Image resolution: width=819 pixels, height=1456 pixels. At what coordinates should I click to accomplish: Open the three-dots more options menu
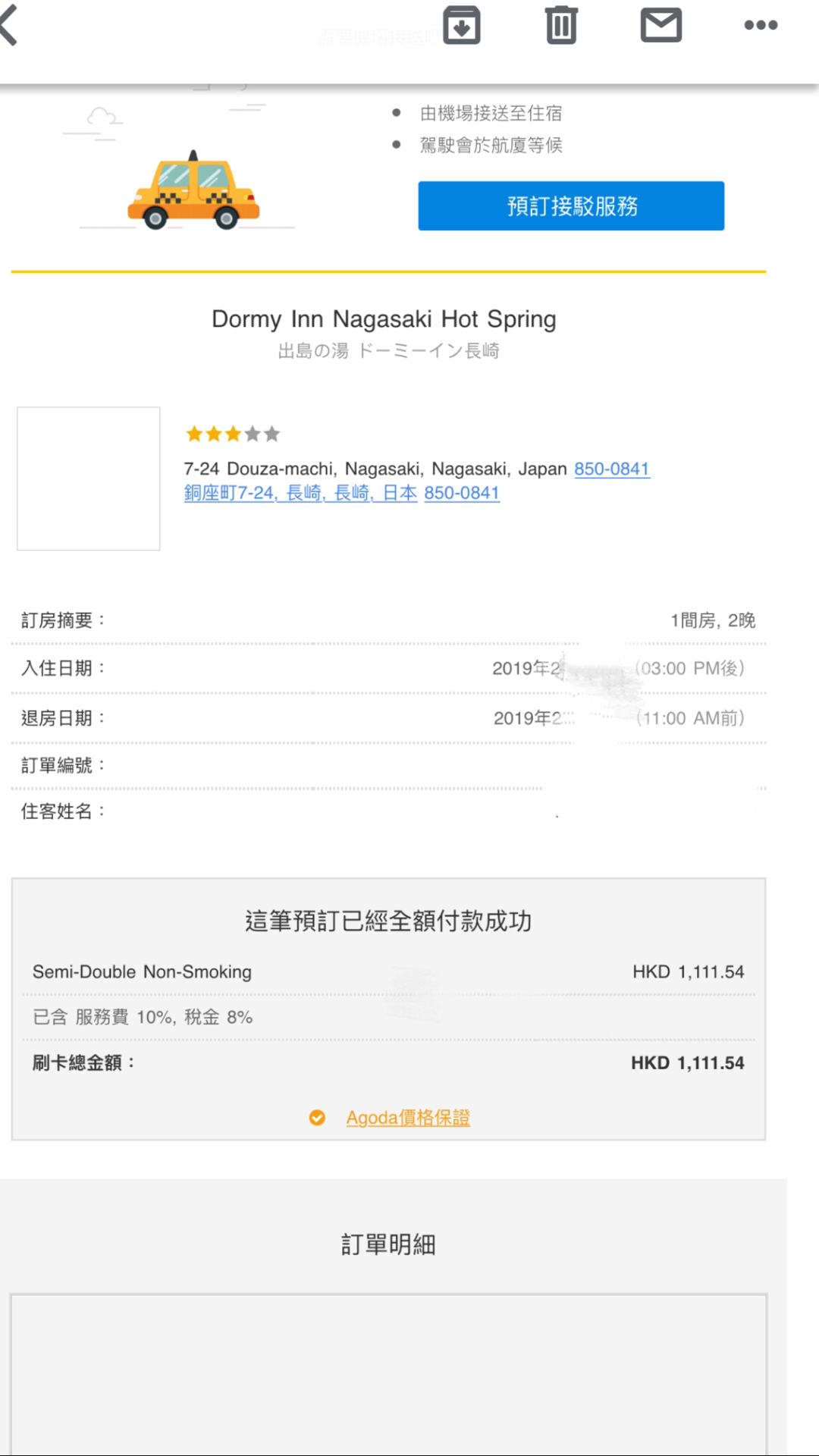point(761,25)
